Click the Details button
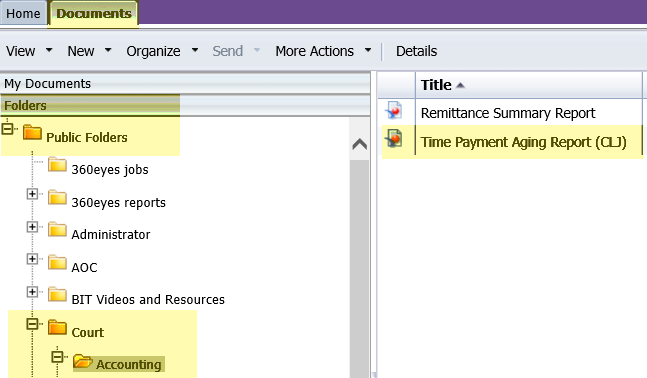This screenshot has height=378, width=647. [416, 51]
